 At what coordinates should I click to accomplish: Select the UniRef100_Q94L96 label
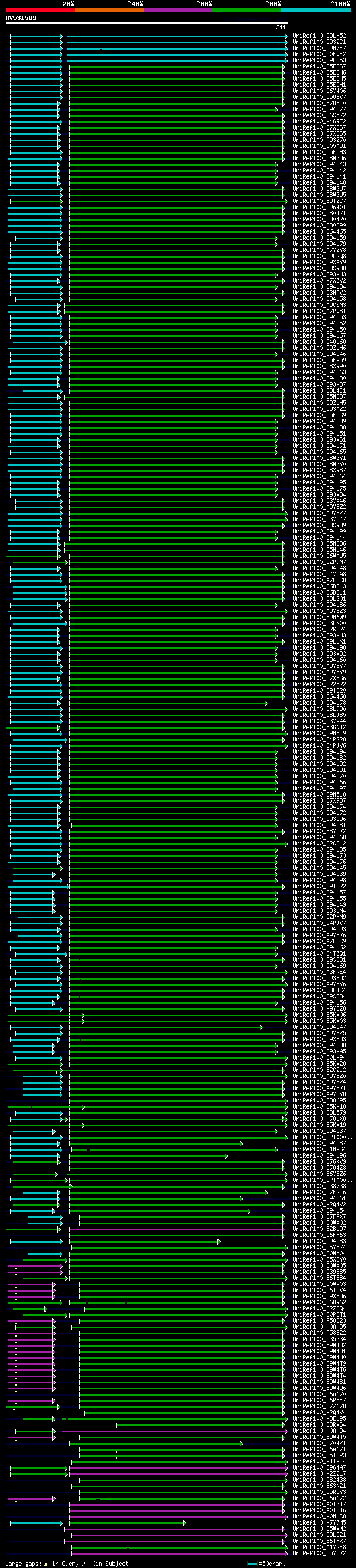pyautogui.click(x=319, y=1155)
